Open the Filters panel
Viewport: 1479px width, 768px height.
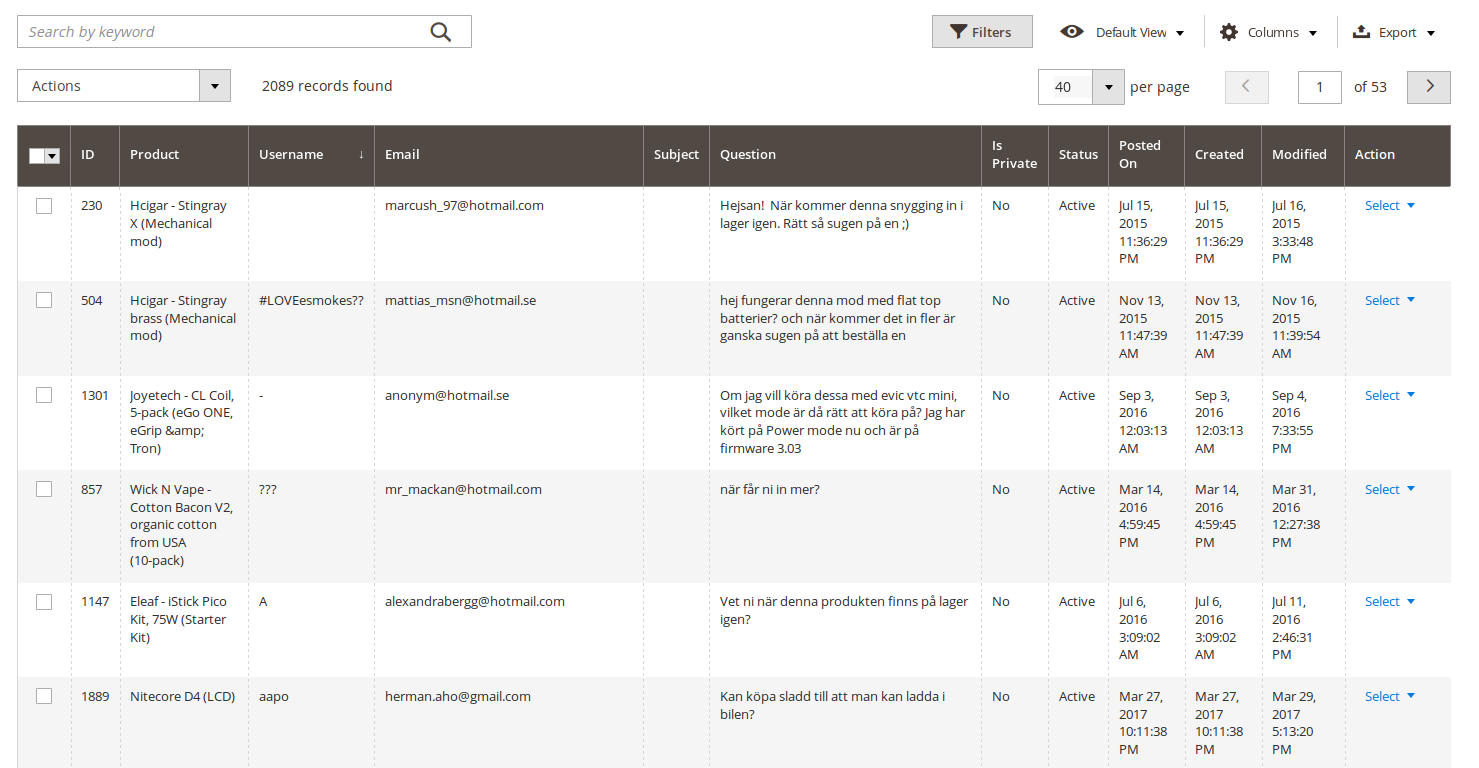coord(982,32)
